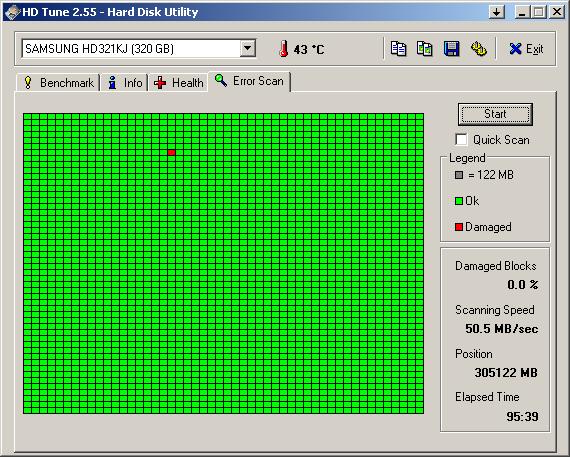Click the red thermometer temperature icon
570x457 pixels.
click(x=284, y=49)
